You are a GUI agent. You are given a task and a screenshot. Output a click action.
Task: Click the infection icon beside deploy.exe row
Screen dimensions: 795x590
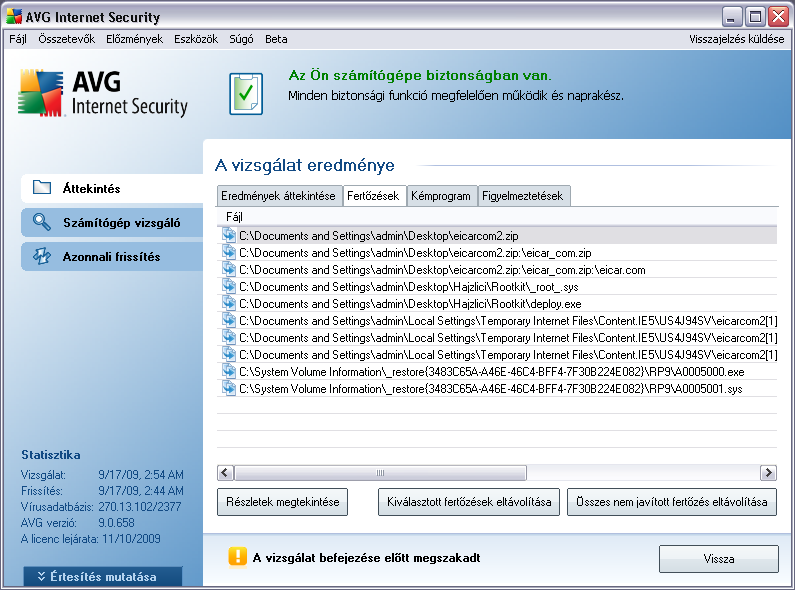(x=229, y=303)
